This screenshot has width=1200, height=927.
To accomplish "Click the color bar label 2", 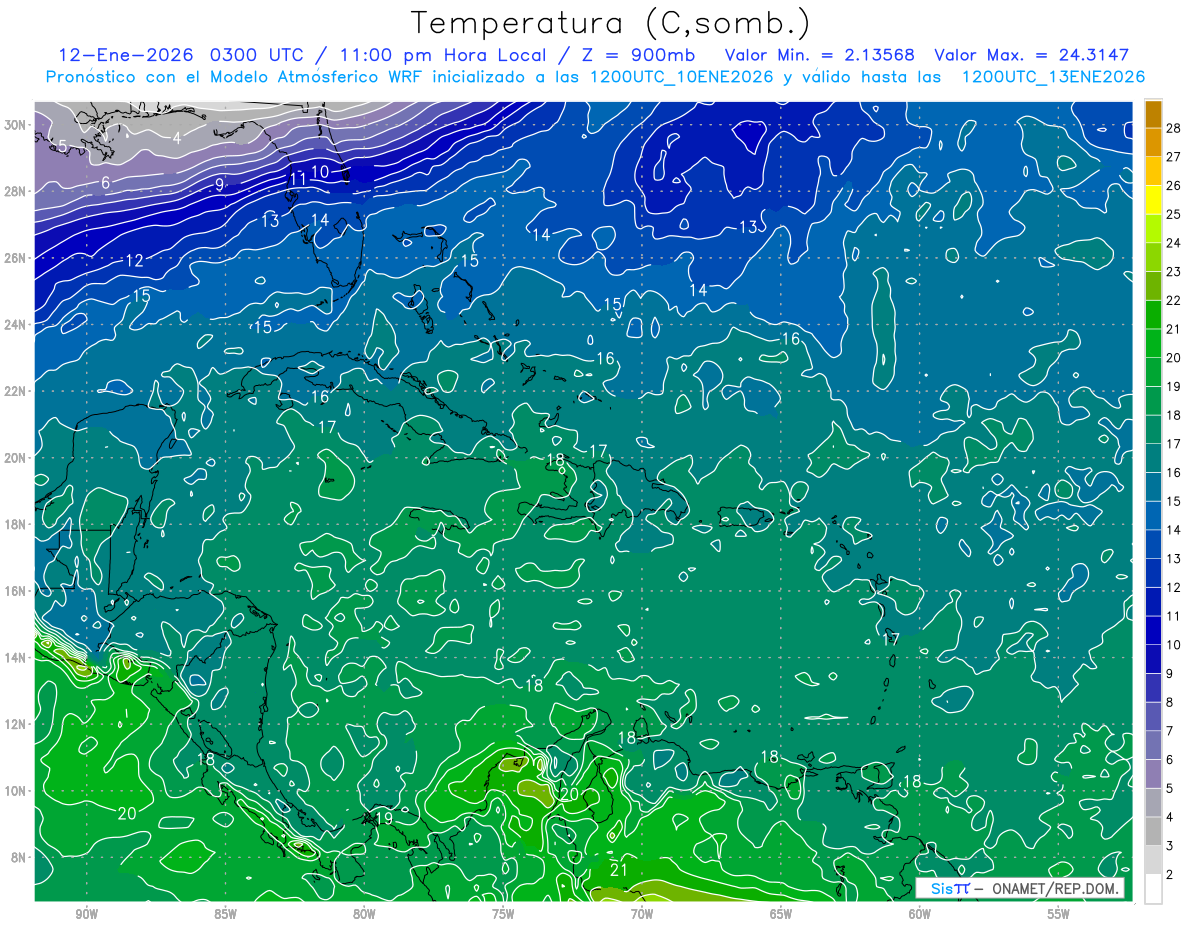I will (1169, 874).
